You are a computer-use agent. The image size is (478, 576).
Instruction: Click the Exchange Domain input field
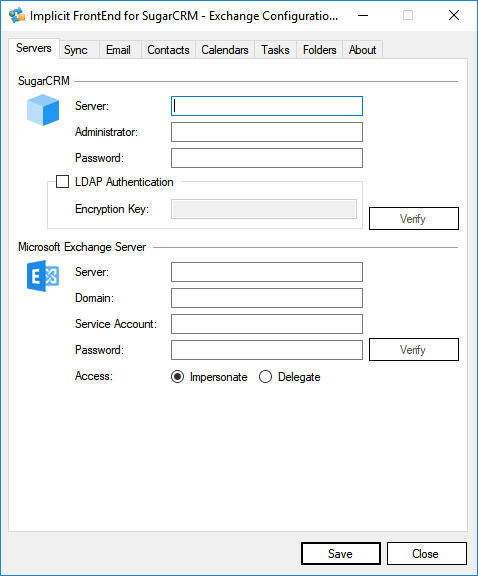tap(267, 298)
